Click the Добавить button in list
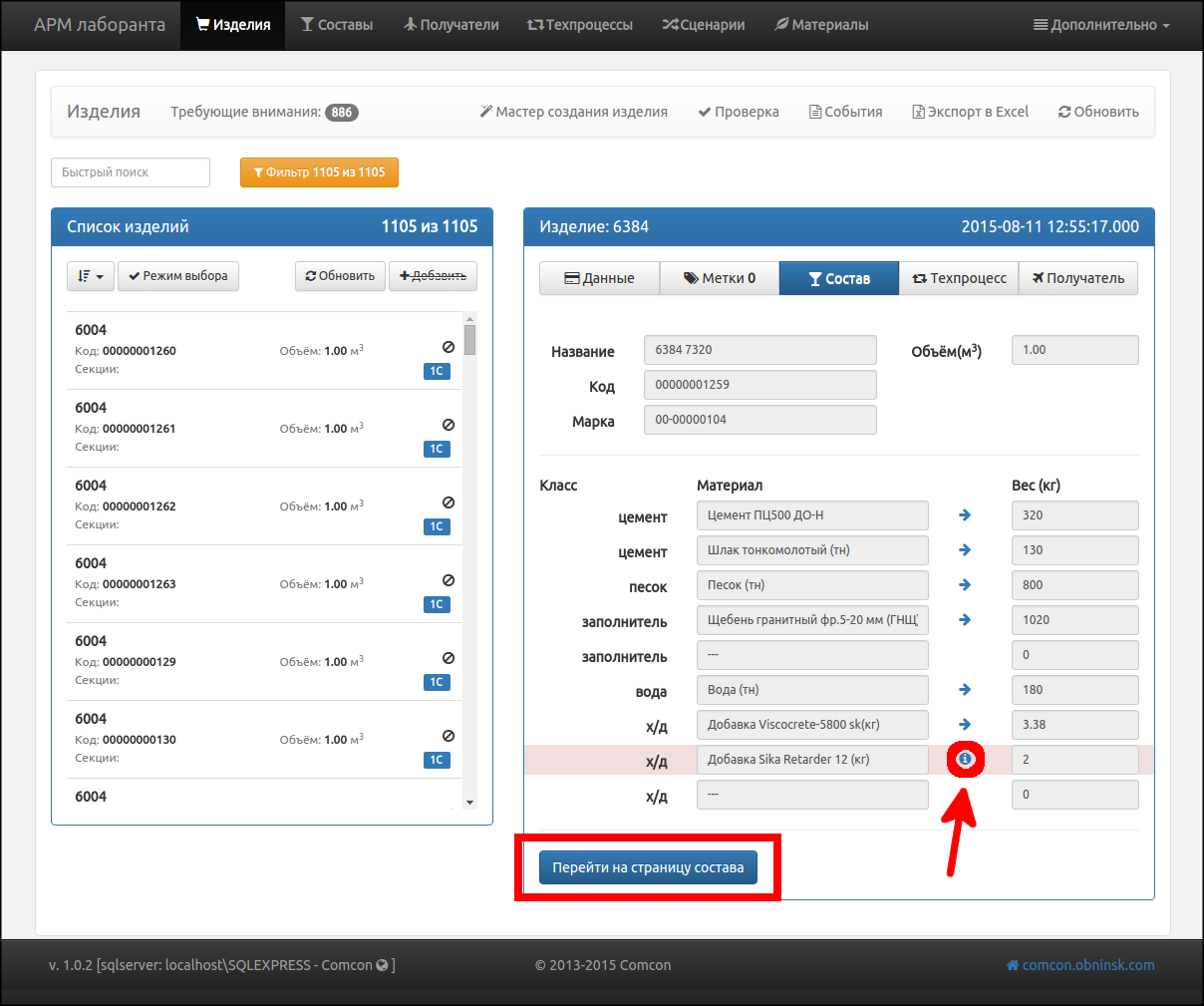This screenshot has height=1006, width=1204. (x=433, y=276)
